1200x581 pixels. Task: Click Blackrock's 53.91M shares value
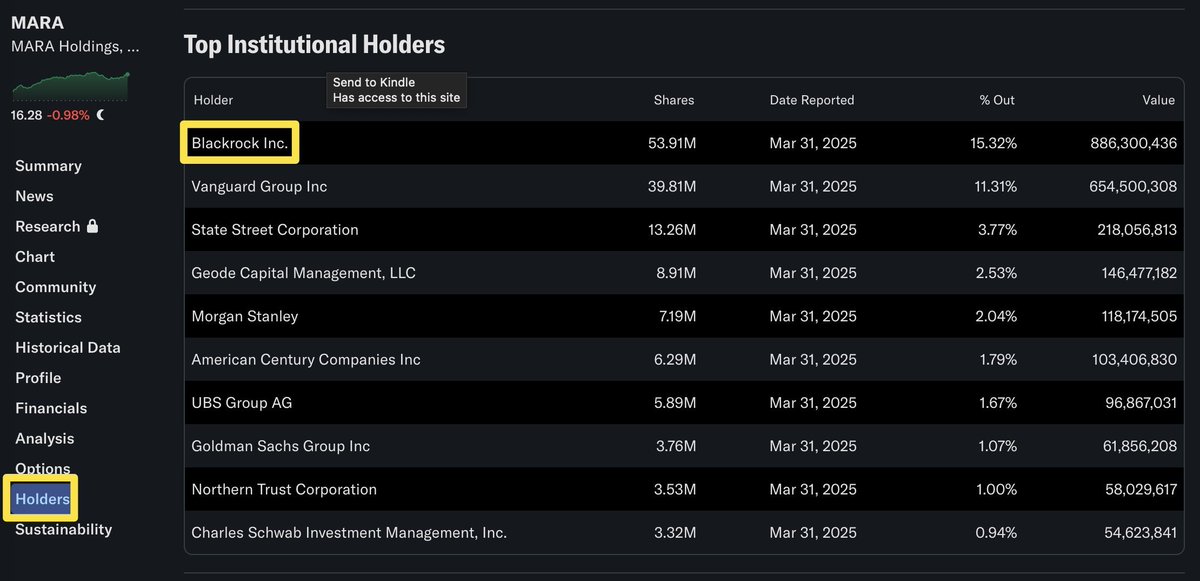pos(672,143)
